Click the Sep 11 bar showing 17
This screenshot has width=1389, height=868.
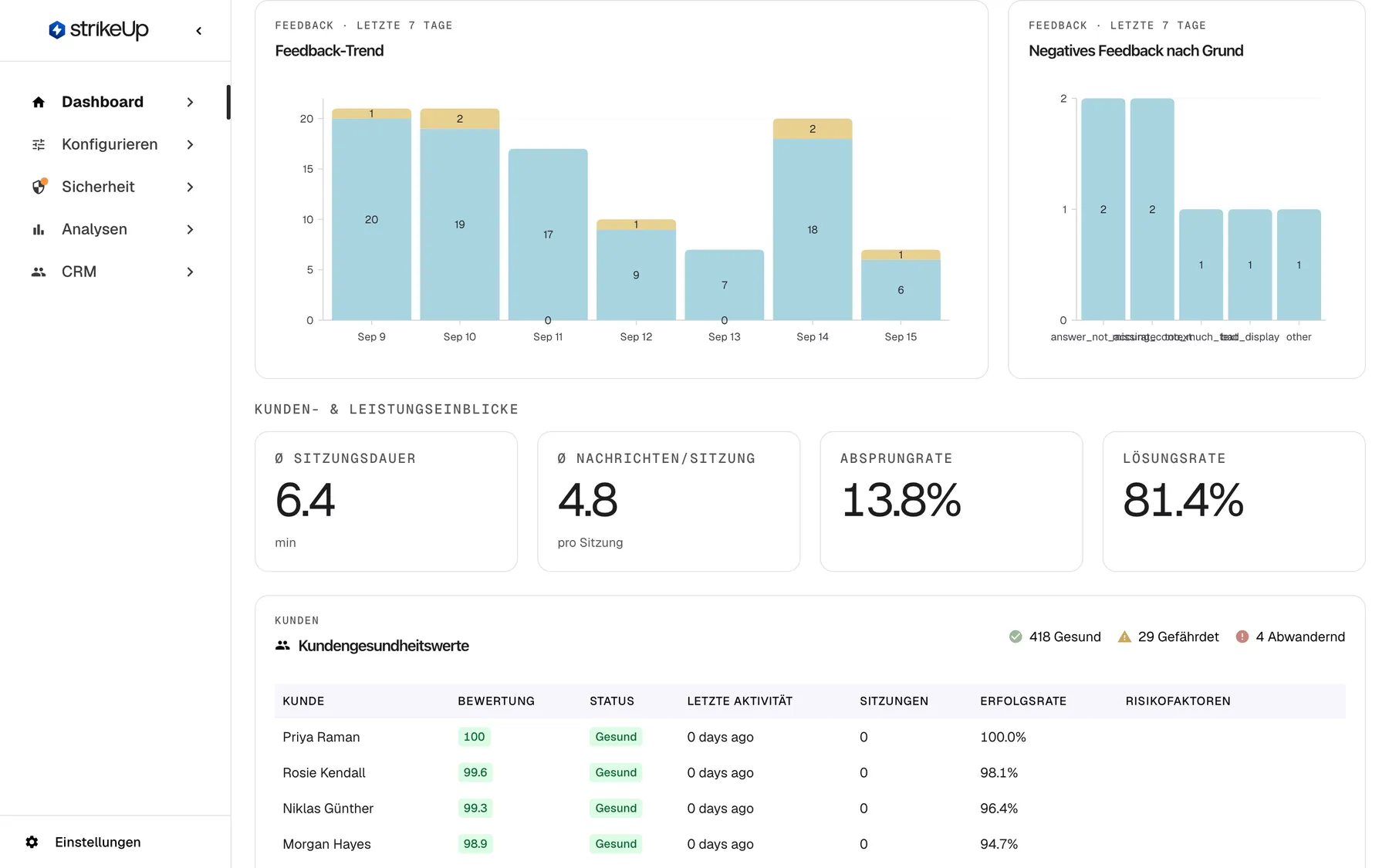click(548, 235)
